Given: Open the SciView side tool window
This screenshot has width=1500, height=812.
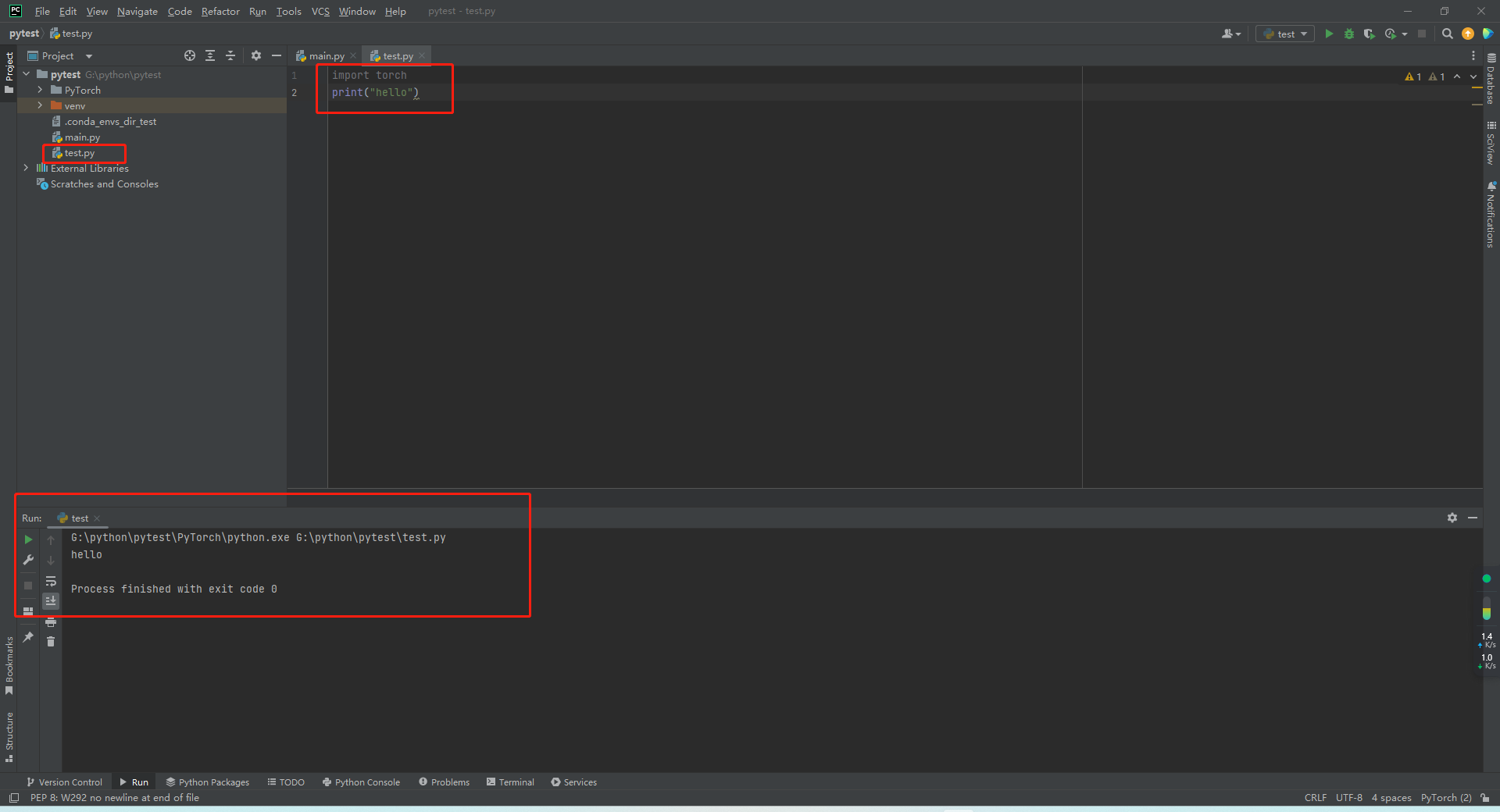Looking at the screenshot, I should 1491,143.
